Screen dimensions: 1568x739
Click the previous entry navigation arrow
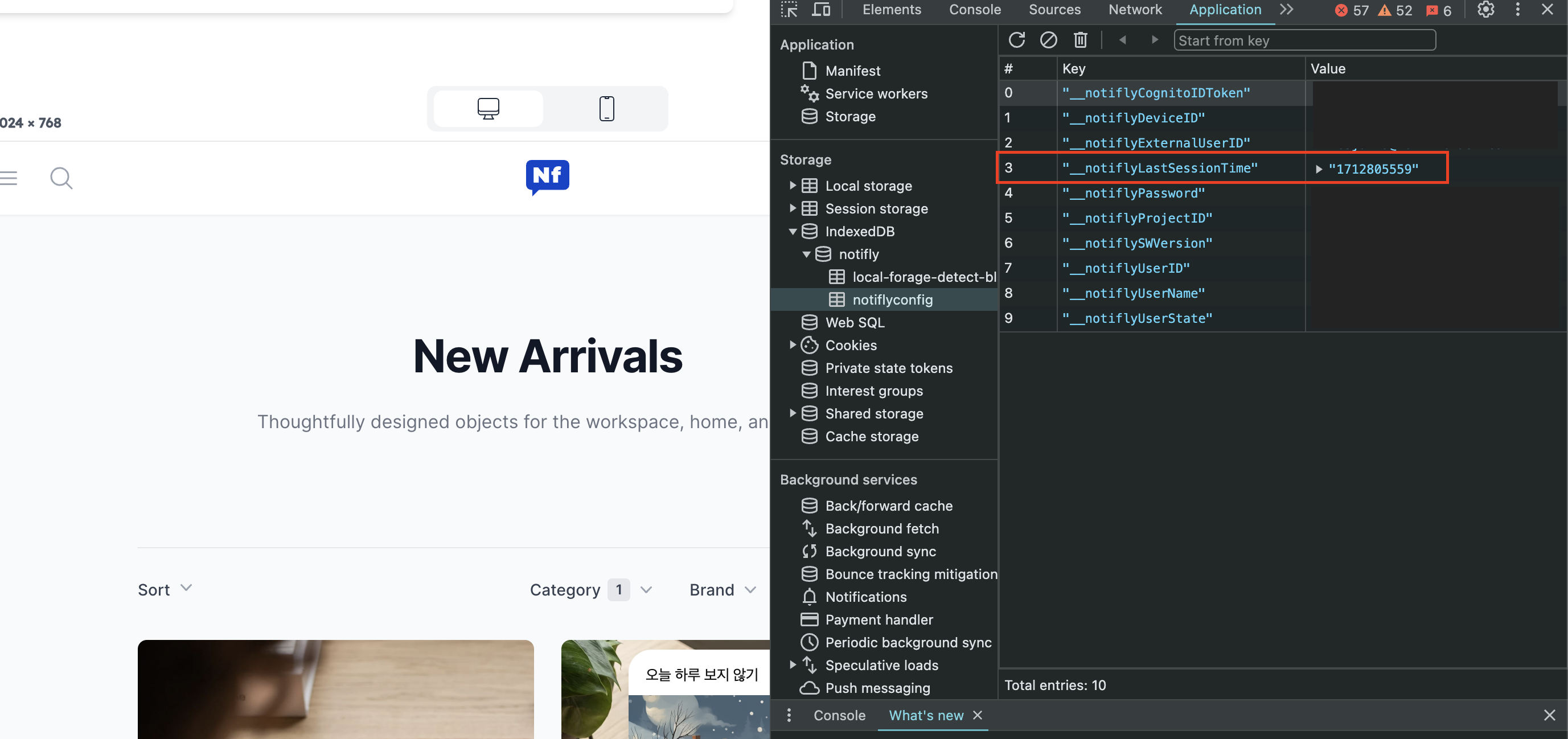coord(1123,40)
